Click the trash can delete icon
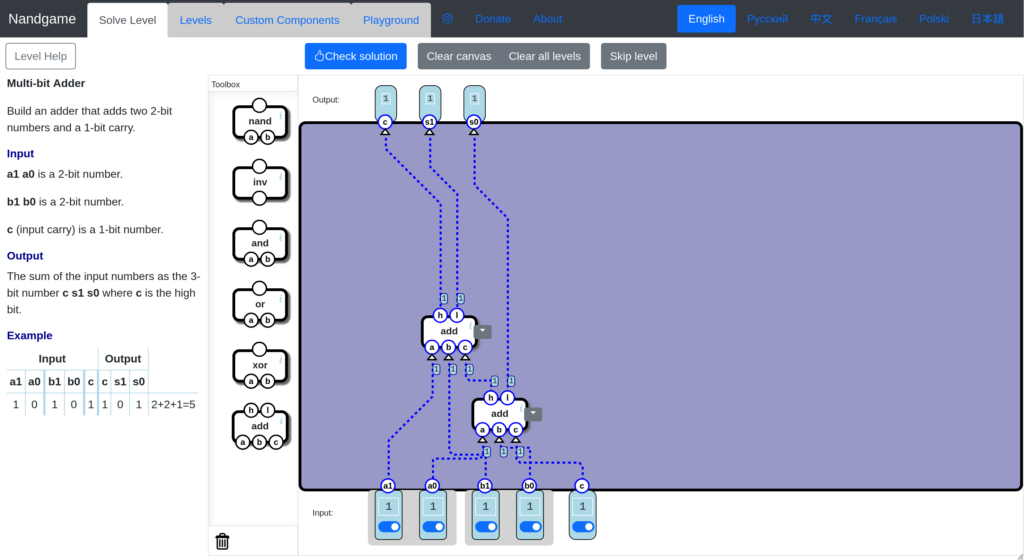This screenshot has height=560, width=1024. (x=222, y=541)
